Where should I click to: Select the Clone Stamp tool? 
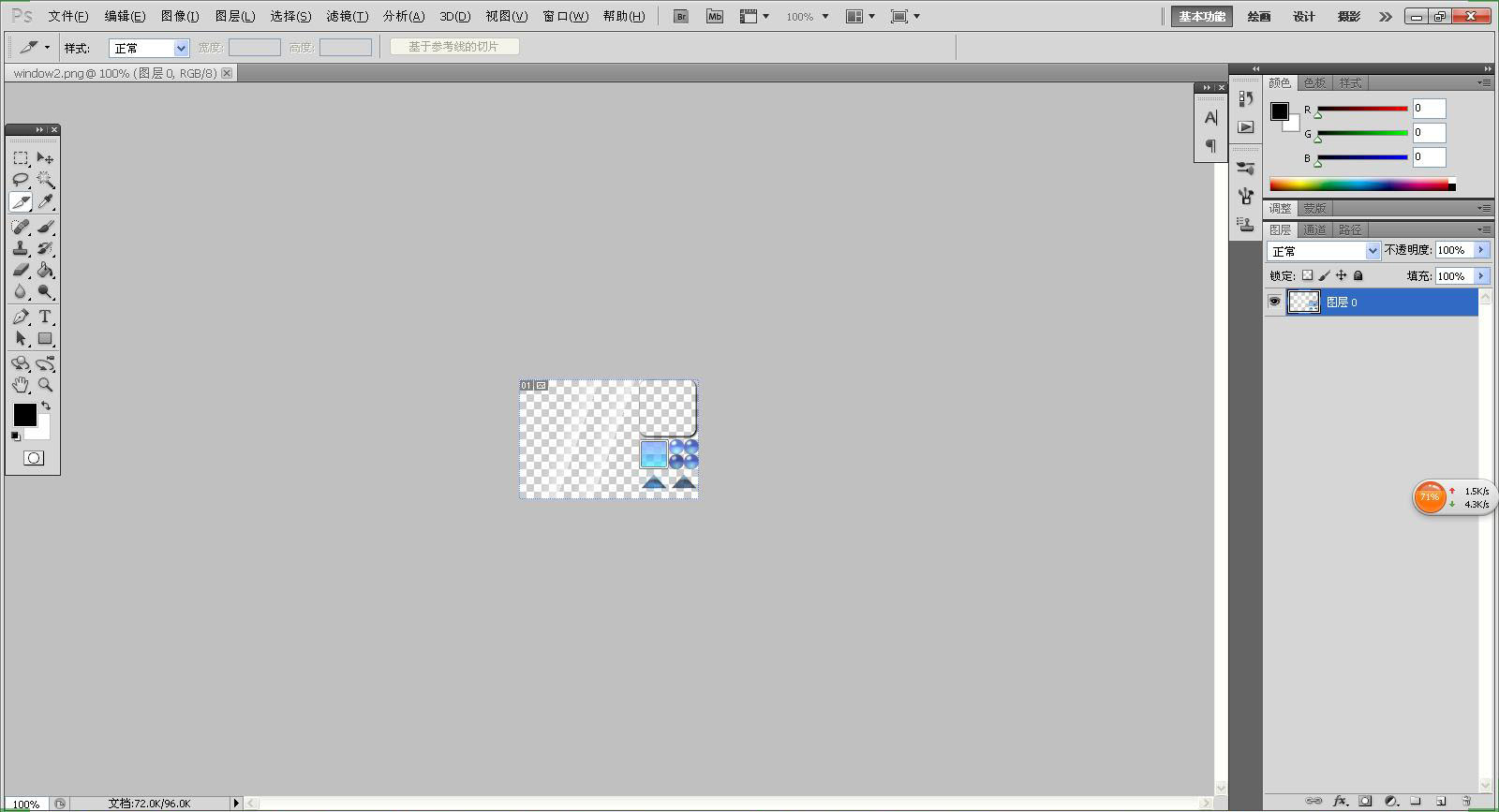pos(21,248)
